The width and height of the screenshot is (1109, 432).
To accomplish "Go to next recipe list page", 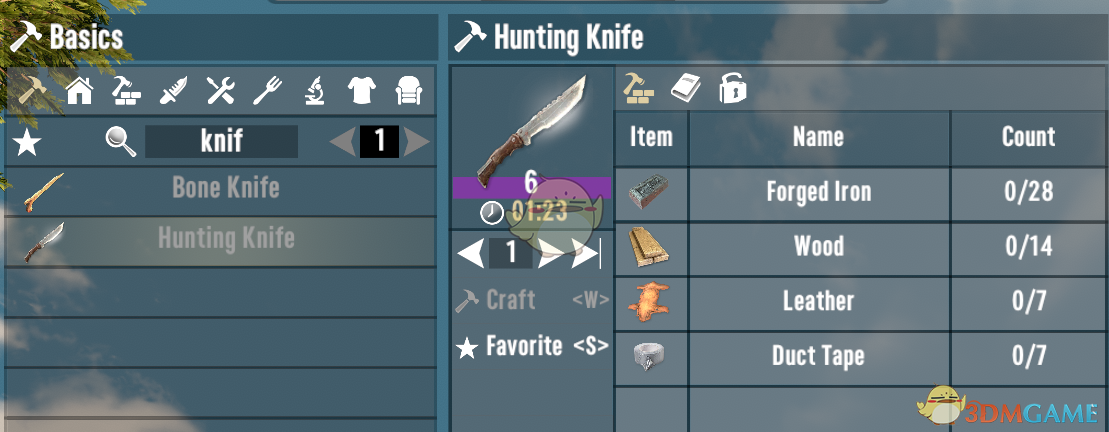I will coord(417,142).
